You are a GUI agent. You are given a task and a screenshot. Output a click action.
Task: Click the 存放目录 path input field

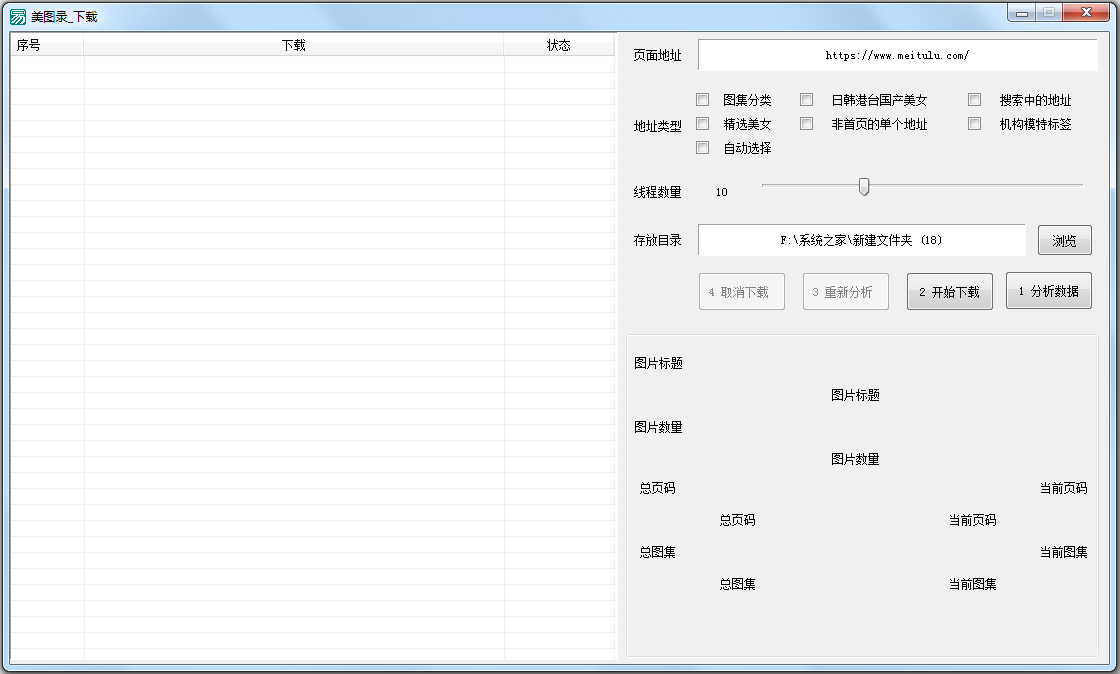click(861, 240)
